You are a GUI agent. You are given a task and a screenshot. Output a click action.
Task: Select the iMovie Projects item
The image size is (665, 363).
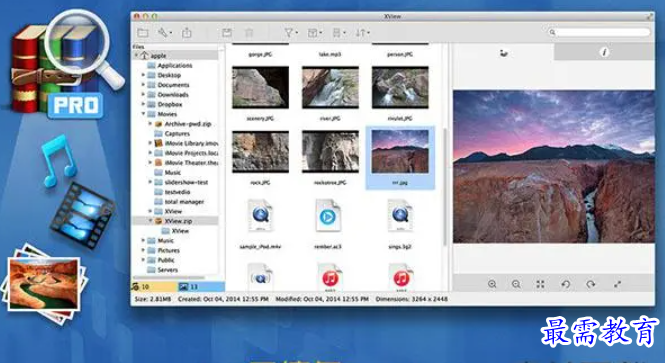pyautogui.click(x=186, y=153)
